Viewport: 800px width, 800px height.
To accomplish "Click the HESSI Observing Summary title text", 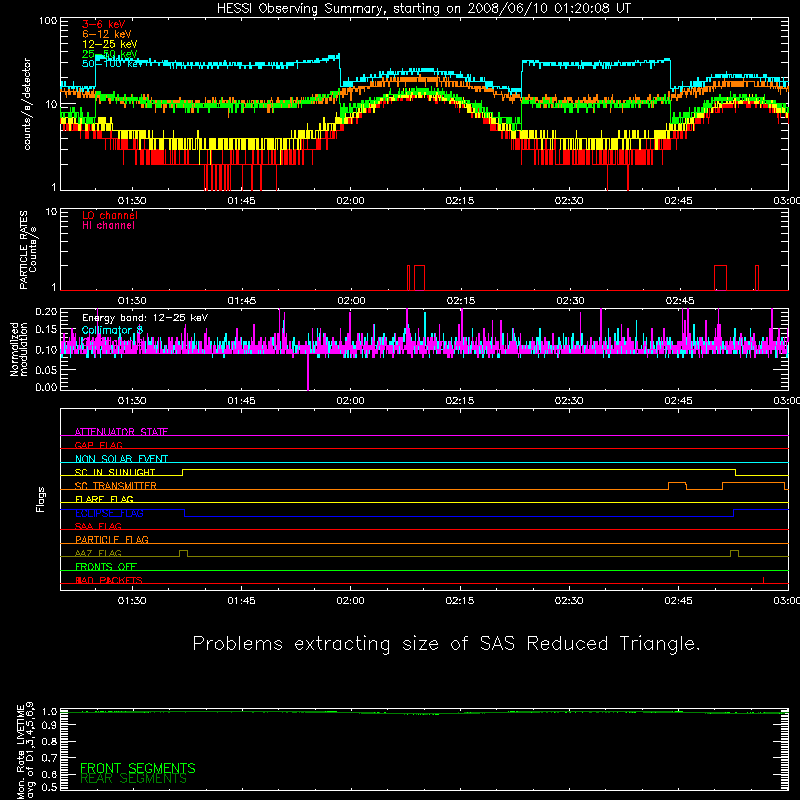I will pyautogui.click(x=423, y=9).
